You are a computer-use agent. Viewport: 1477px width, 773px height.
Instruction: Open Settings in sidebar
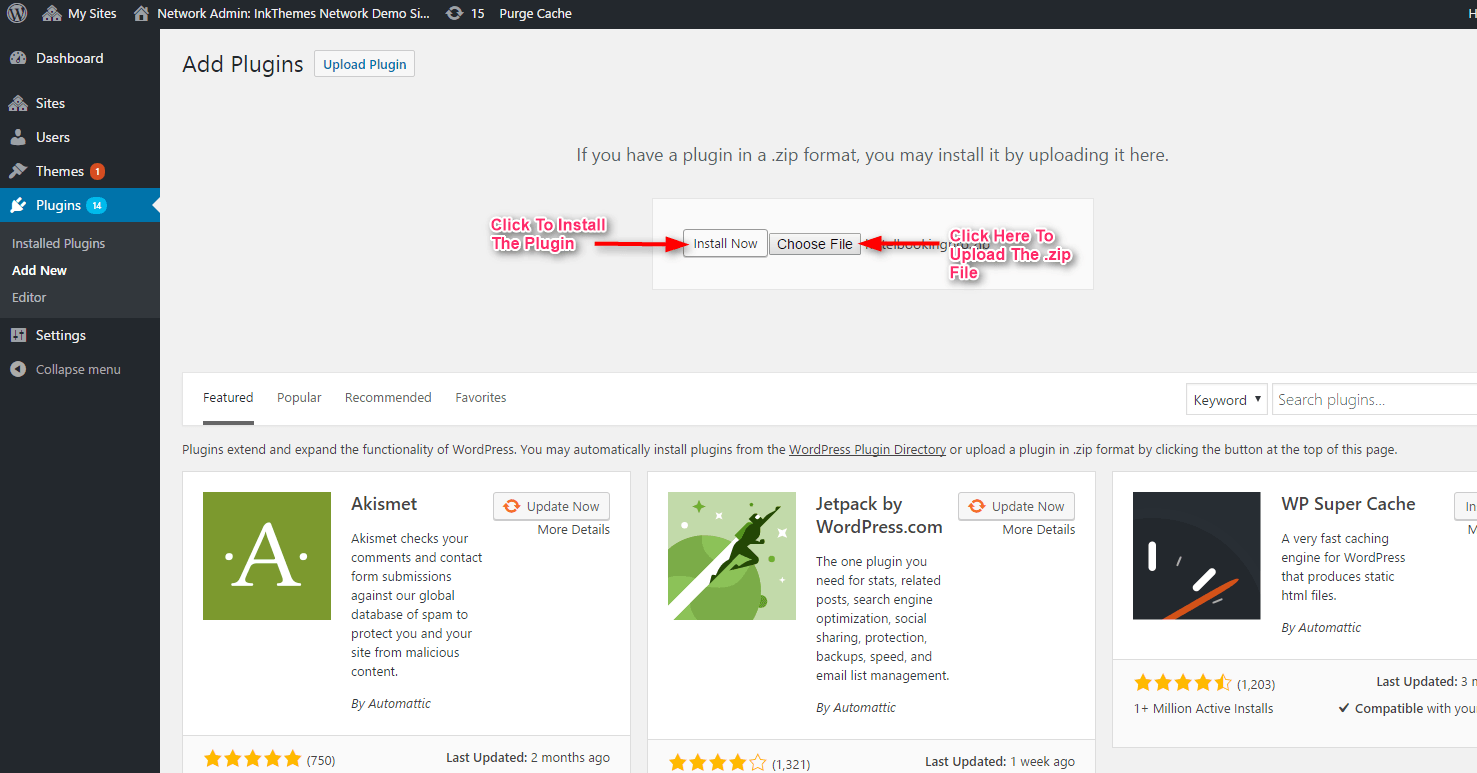61,335
